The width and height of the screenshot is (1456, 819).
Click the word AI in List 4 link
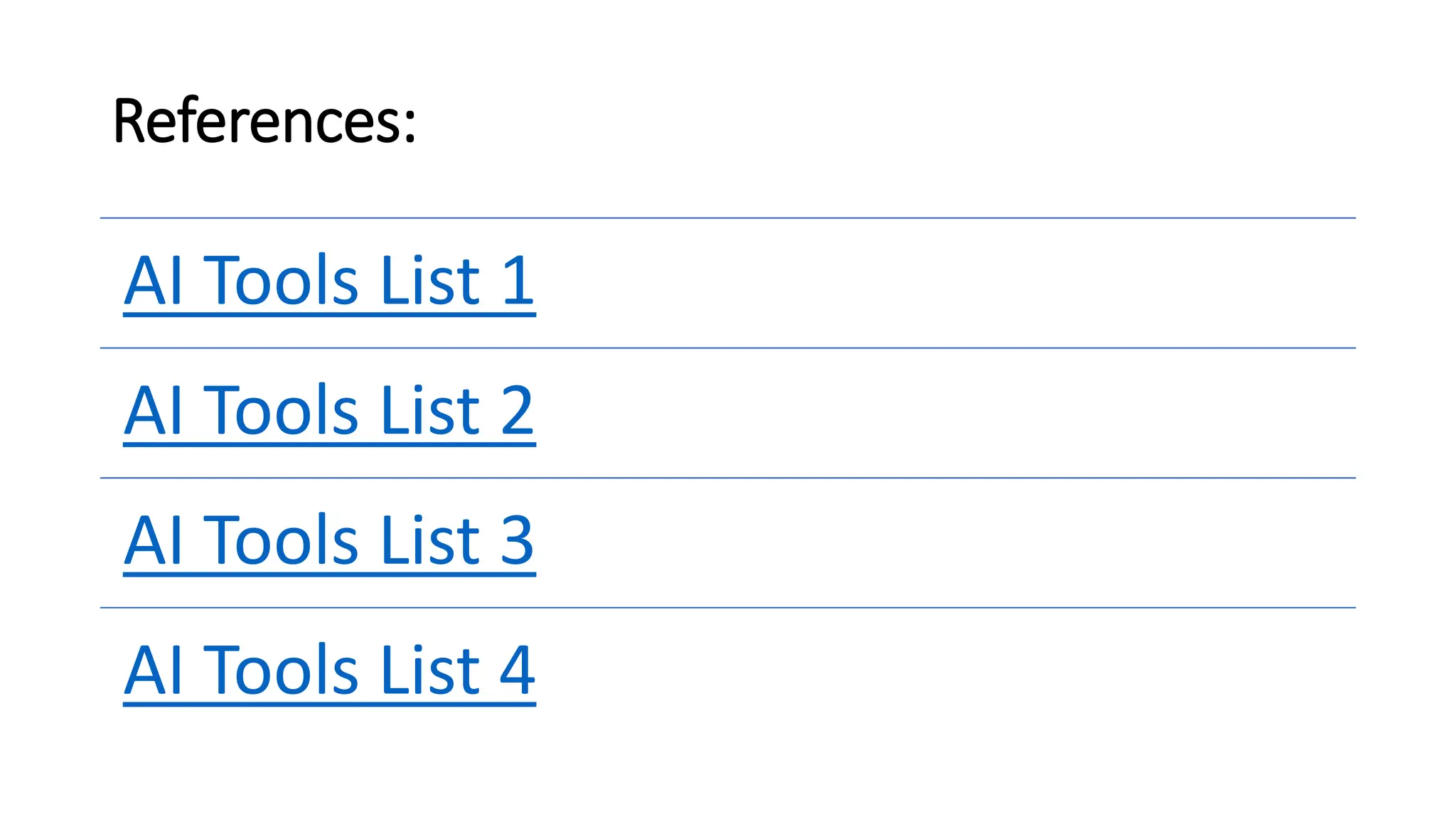point(154,670)
